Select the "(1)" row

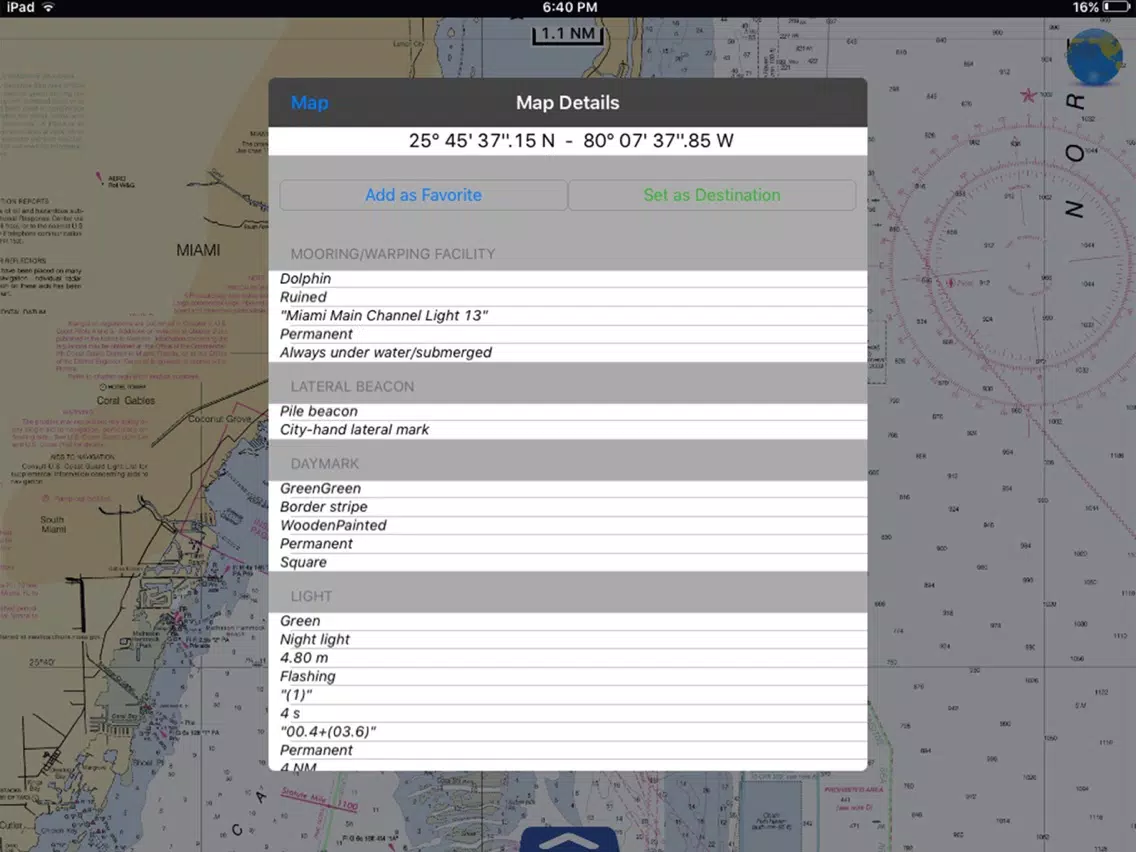click(x=567, y=696)
